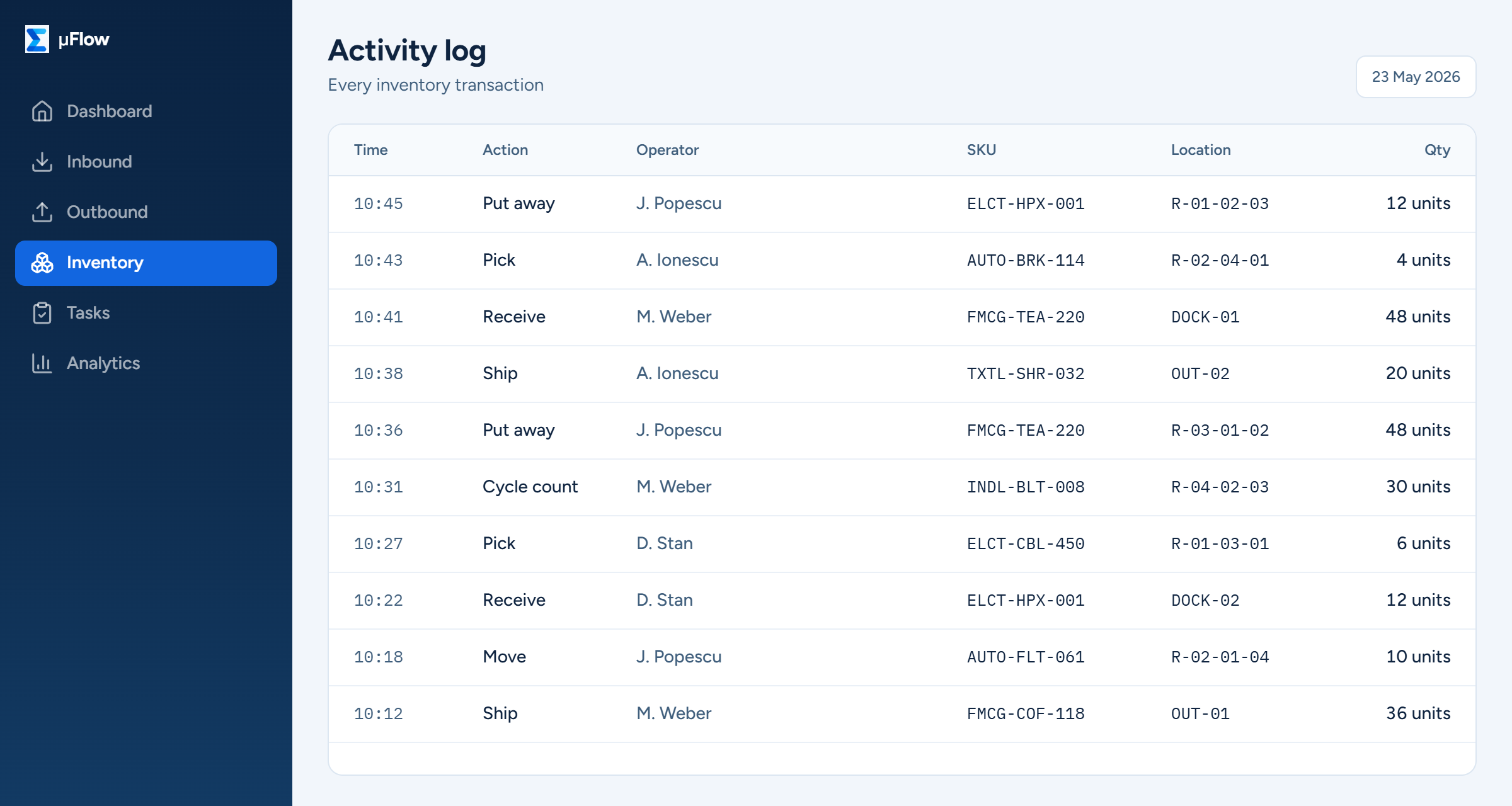Click operator J. Popescu in 10:45 row
1512x806 pixels.
[x=679, y=203]
